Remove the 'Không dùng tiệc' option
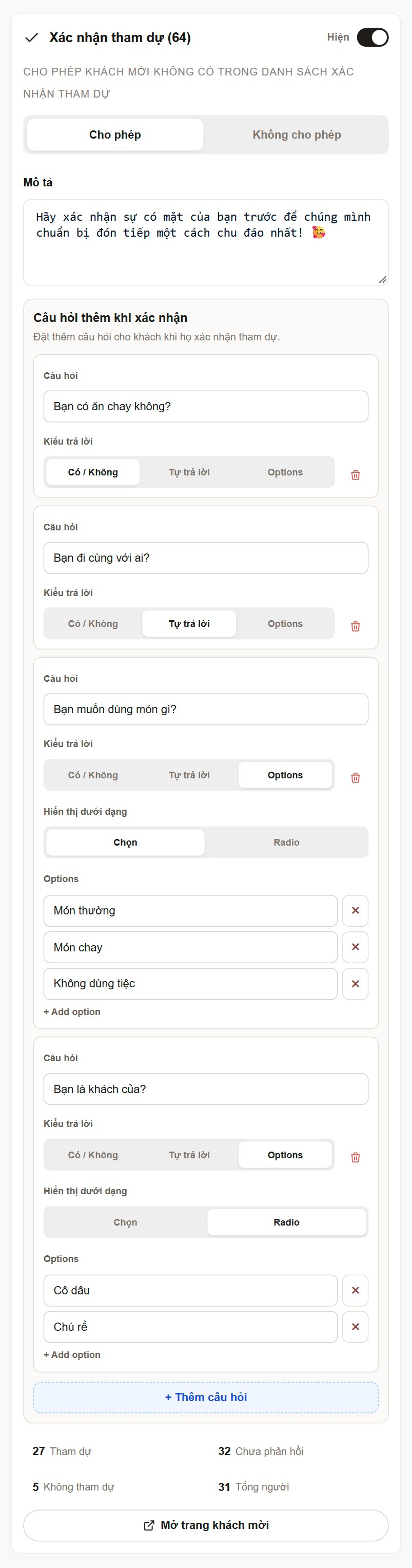 tap(356, 984)
